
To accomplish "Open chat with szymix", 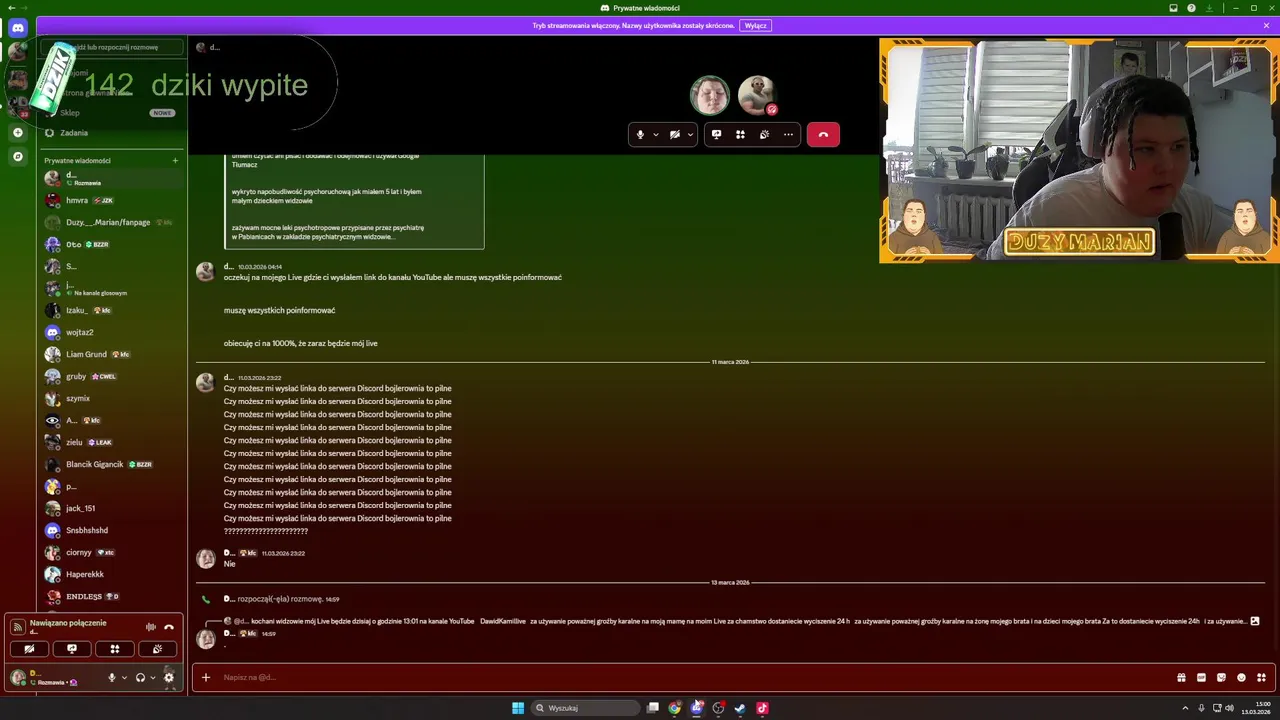I will pyautogui.click(x=112, y=398).
